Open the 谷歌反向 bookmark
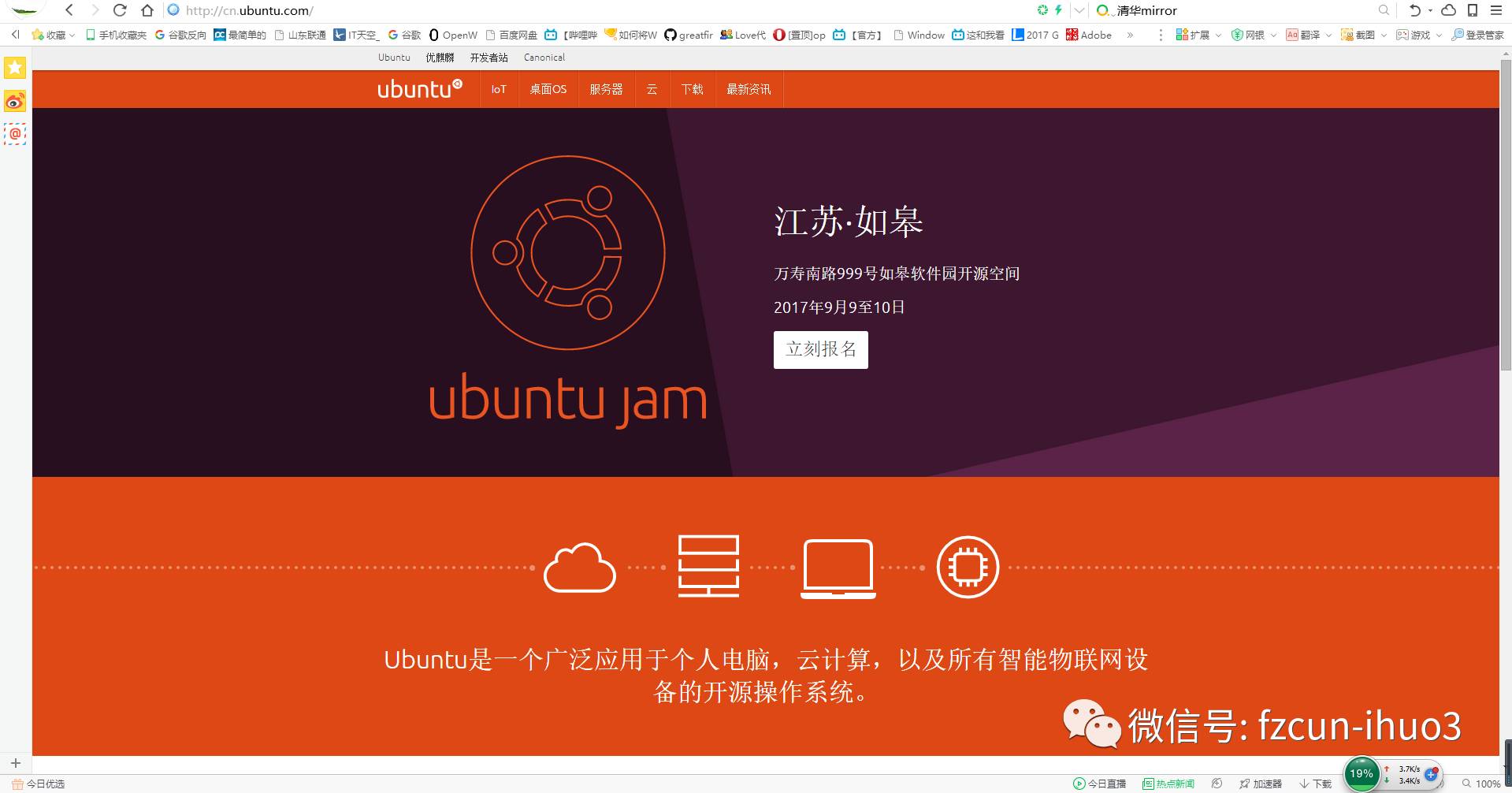Screen dimensions: 1512x793 180,35
